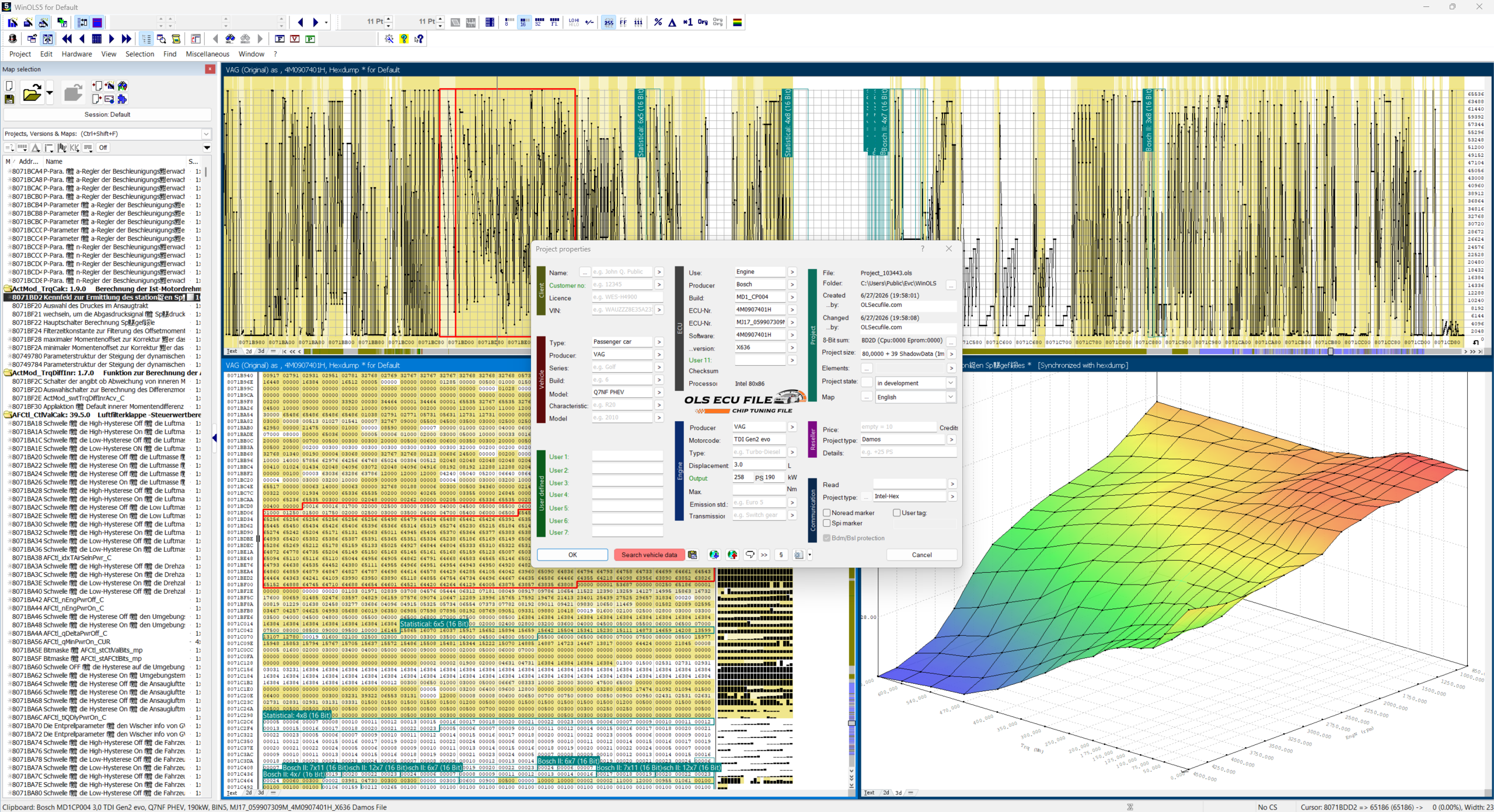The height and width of the screenshot is (812, 1494).
Task: Enable the Noread marker checkbox
Action: pos(826,513)
